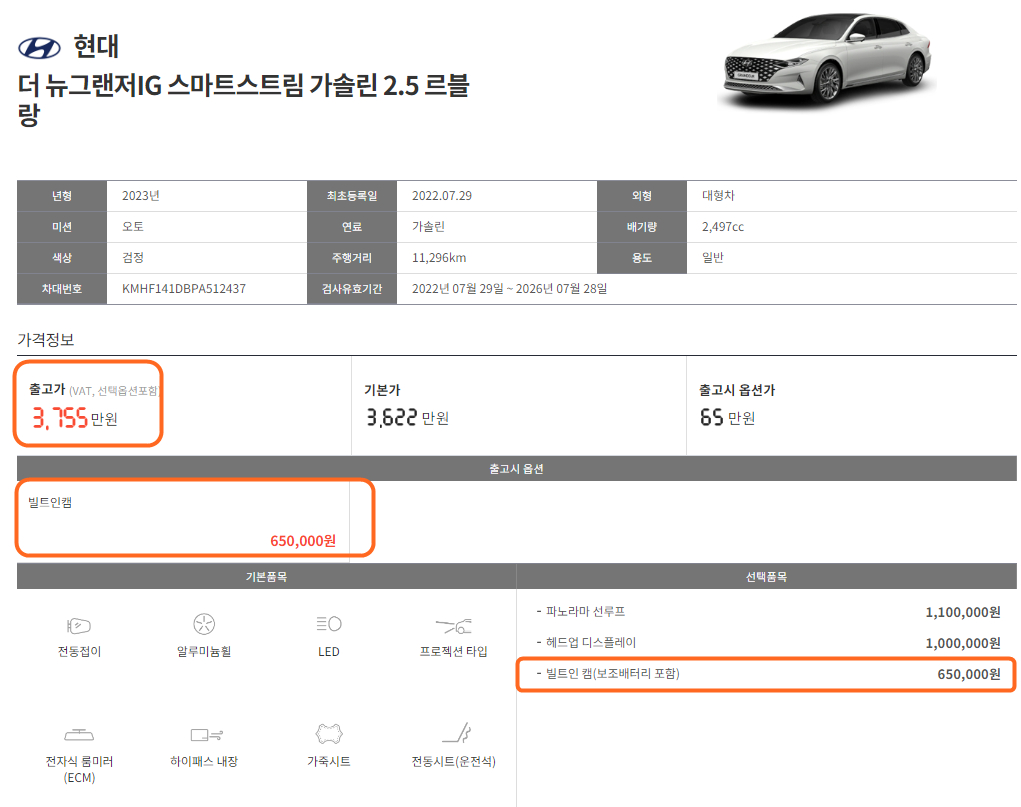Click the 가죽시트 leather seat icon

click(x=329, y=733)
